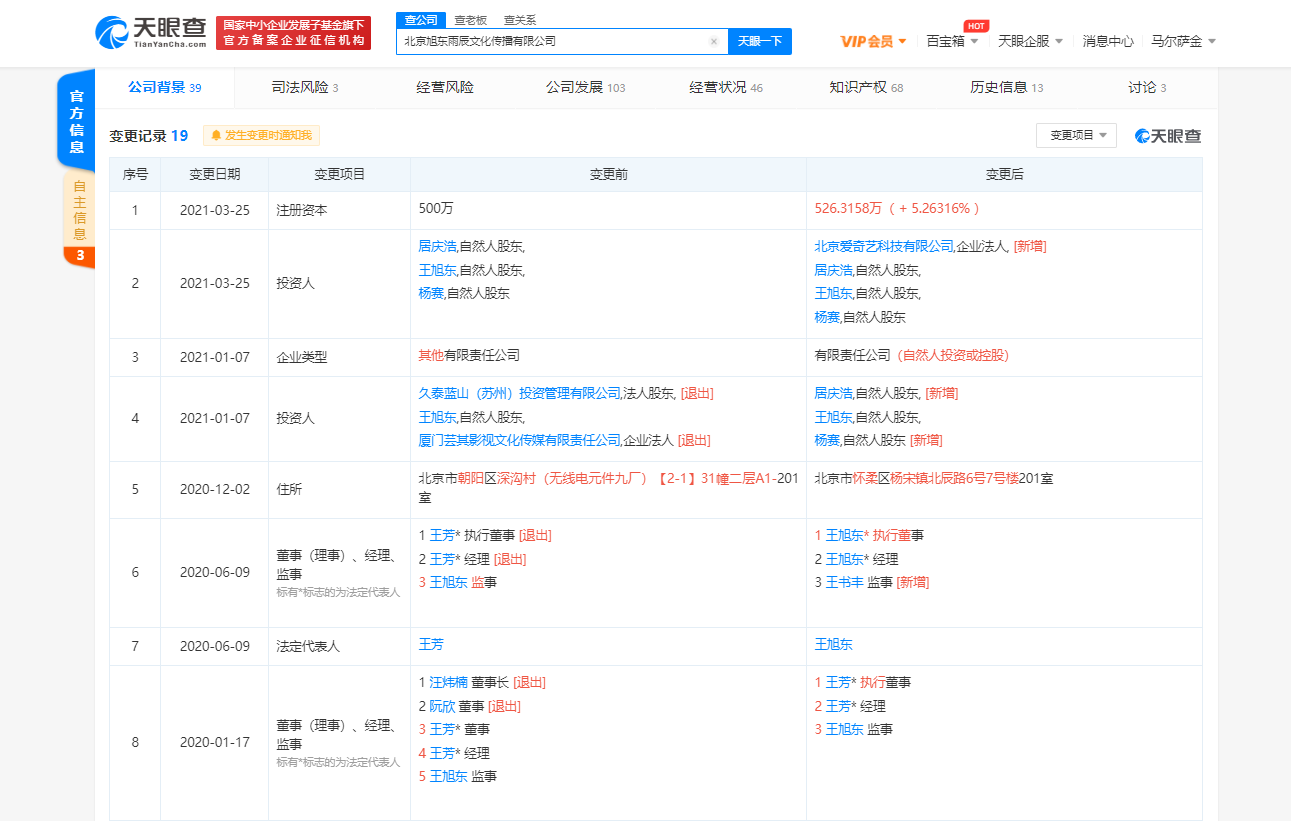Click the TianYanCha watermark logo above table
Image resolution: width=1291 pixels, height=821 pixels.
(x=1168, y=136)
